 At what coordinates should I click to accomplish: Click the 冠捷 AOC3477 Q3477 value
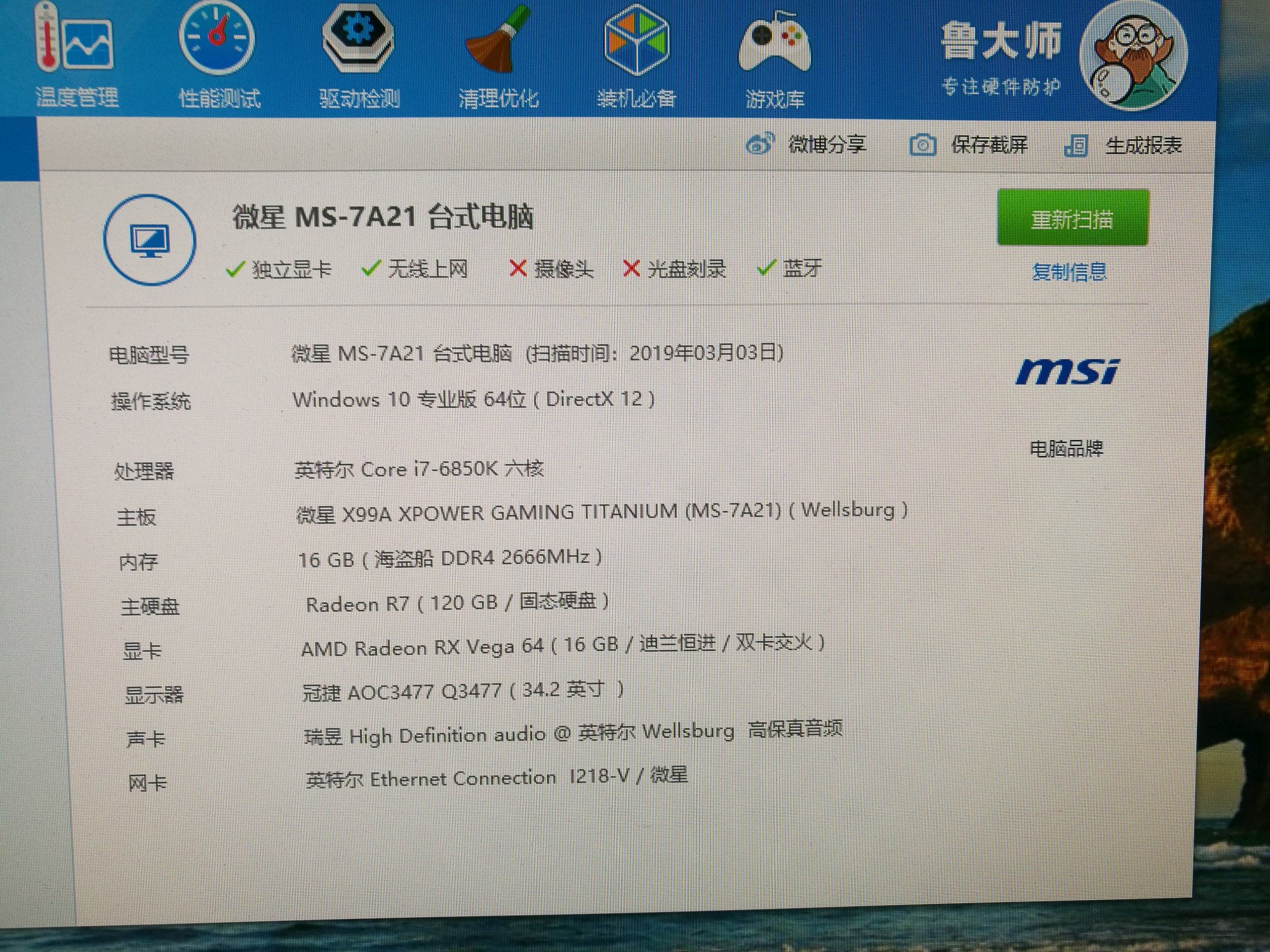pos(464,691)
